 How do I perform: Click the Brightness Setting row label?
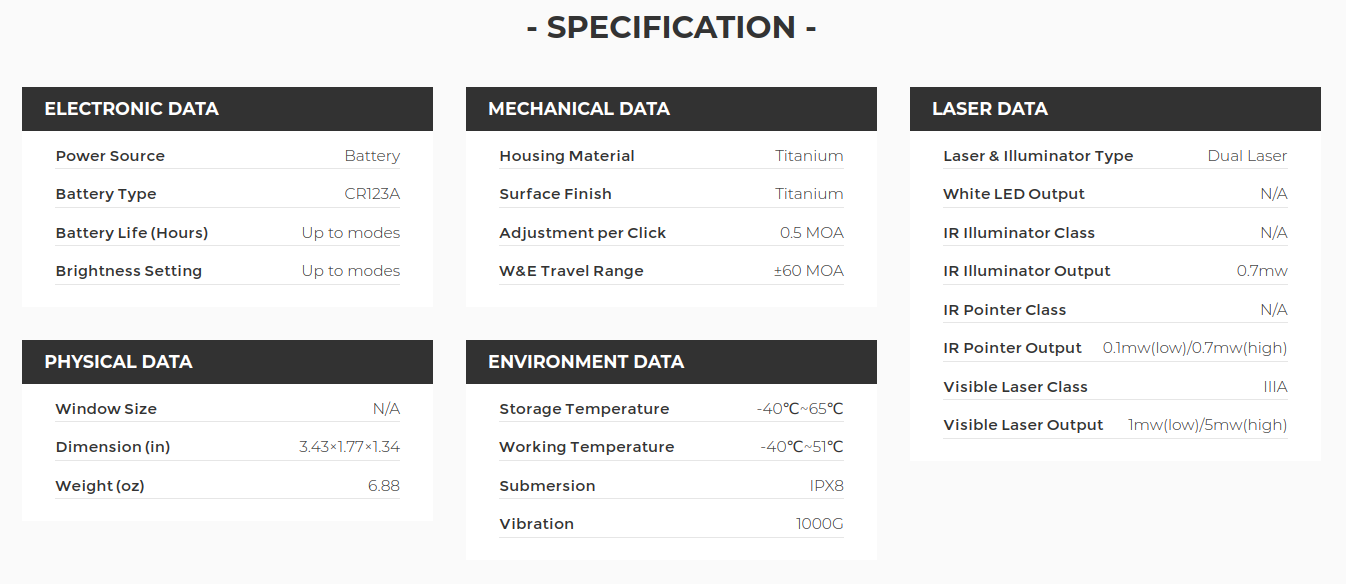pyautogui.click(x=129, y=271)
